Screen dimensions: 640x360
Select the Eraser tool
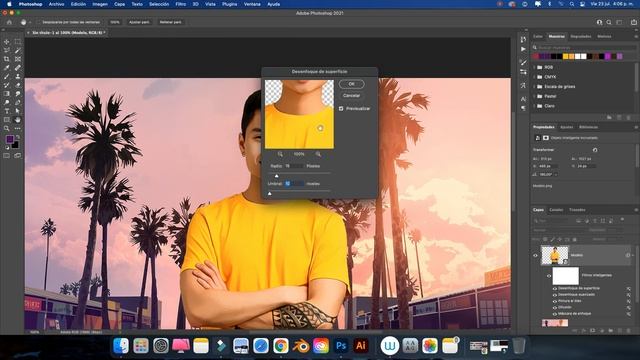click(x=18, y=85)
